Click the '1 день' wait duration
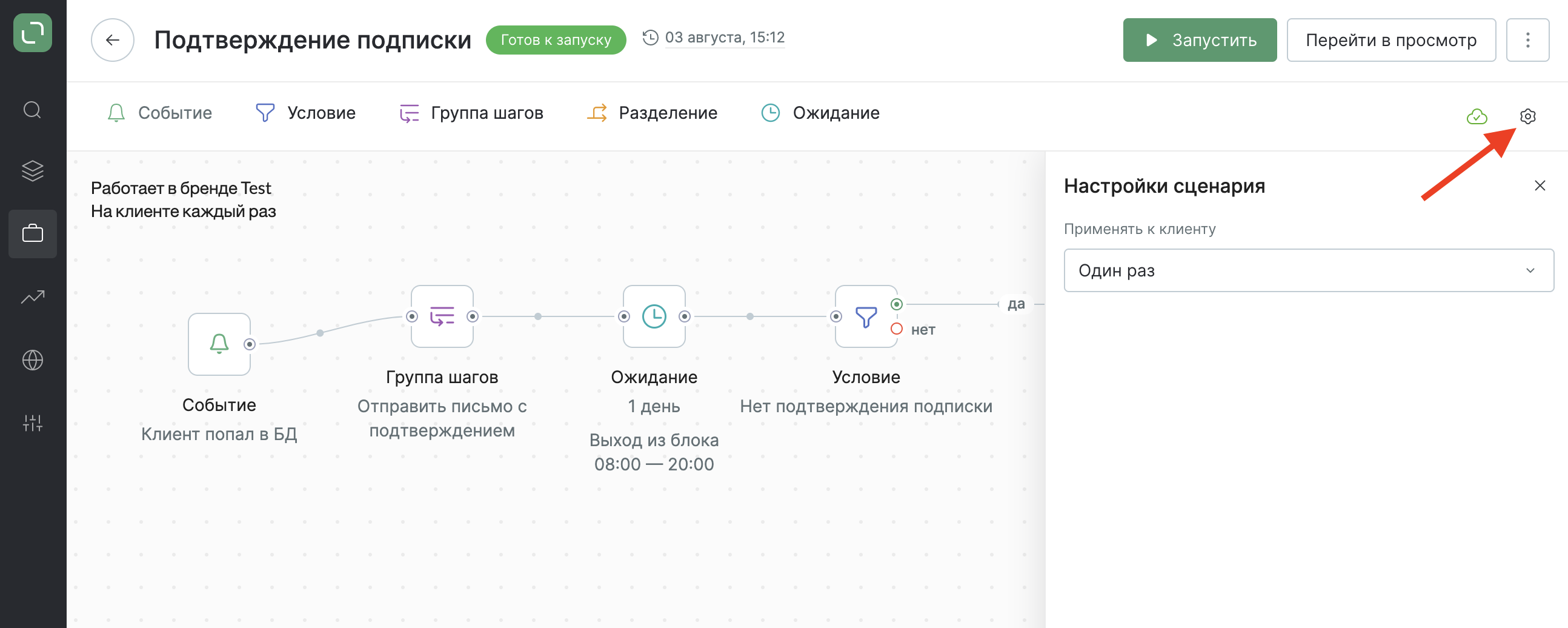This screenshot has width=1568, height=628. coord(654,406)
